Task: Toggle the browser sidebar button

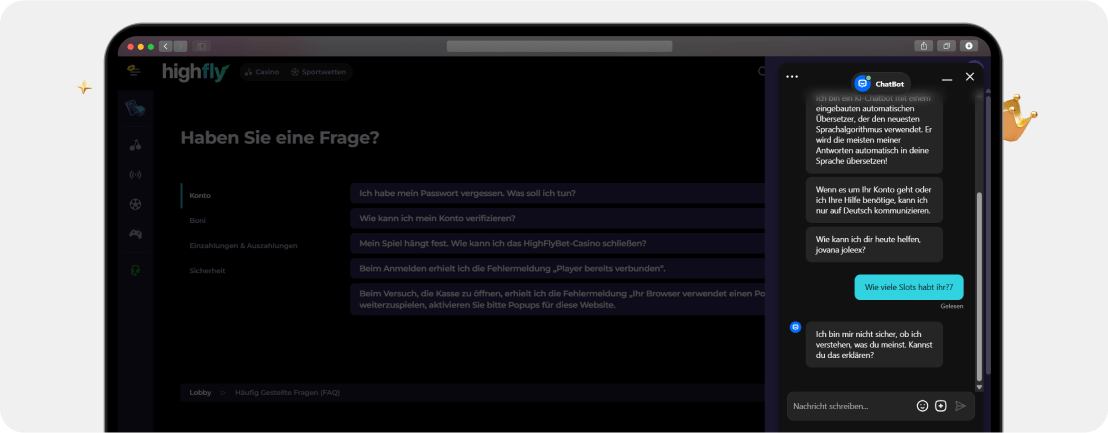Action: (x=201, y=46)
